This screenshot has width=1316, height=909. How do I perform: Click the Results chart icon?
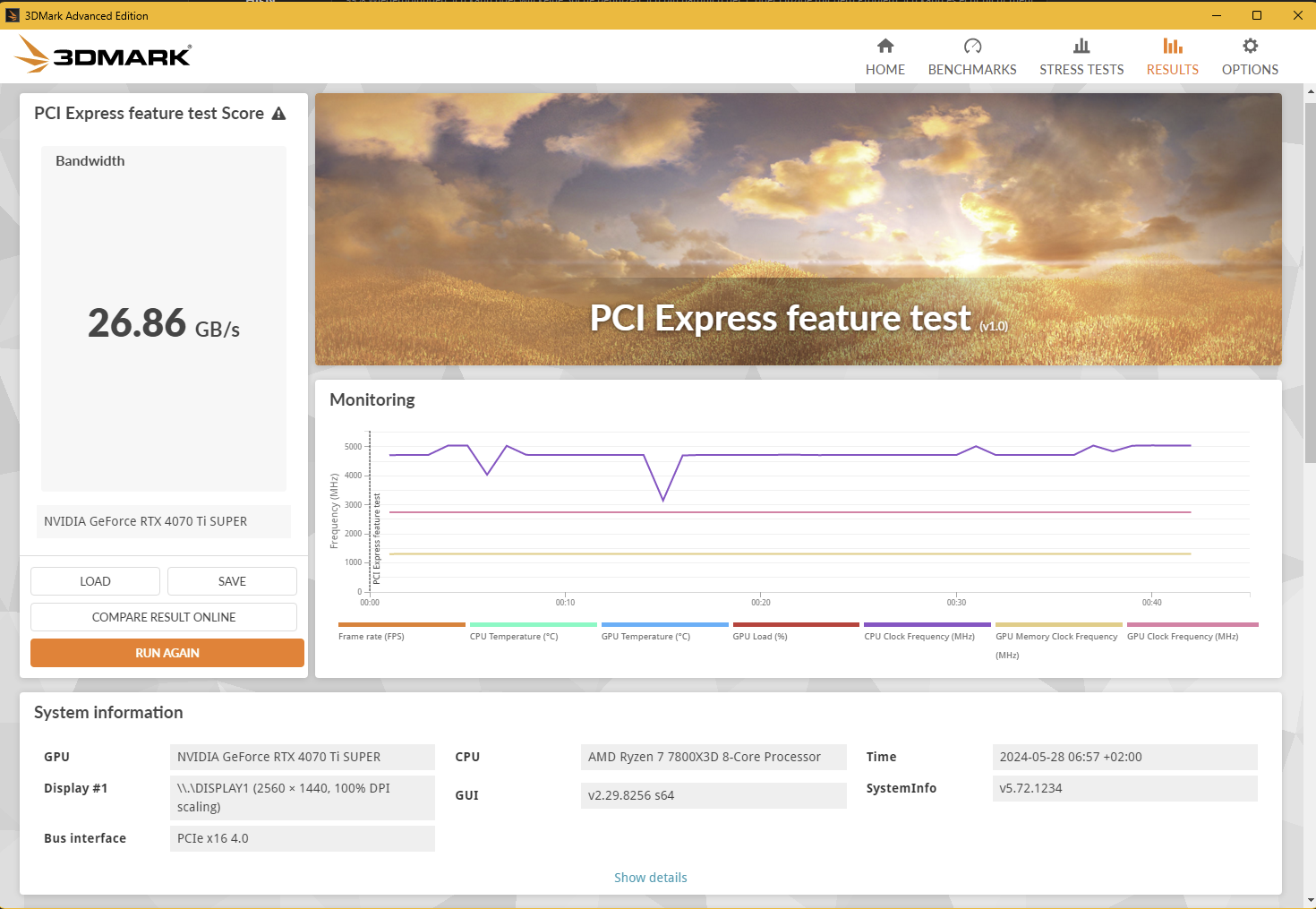click(1173, 46)
